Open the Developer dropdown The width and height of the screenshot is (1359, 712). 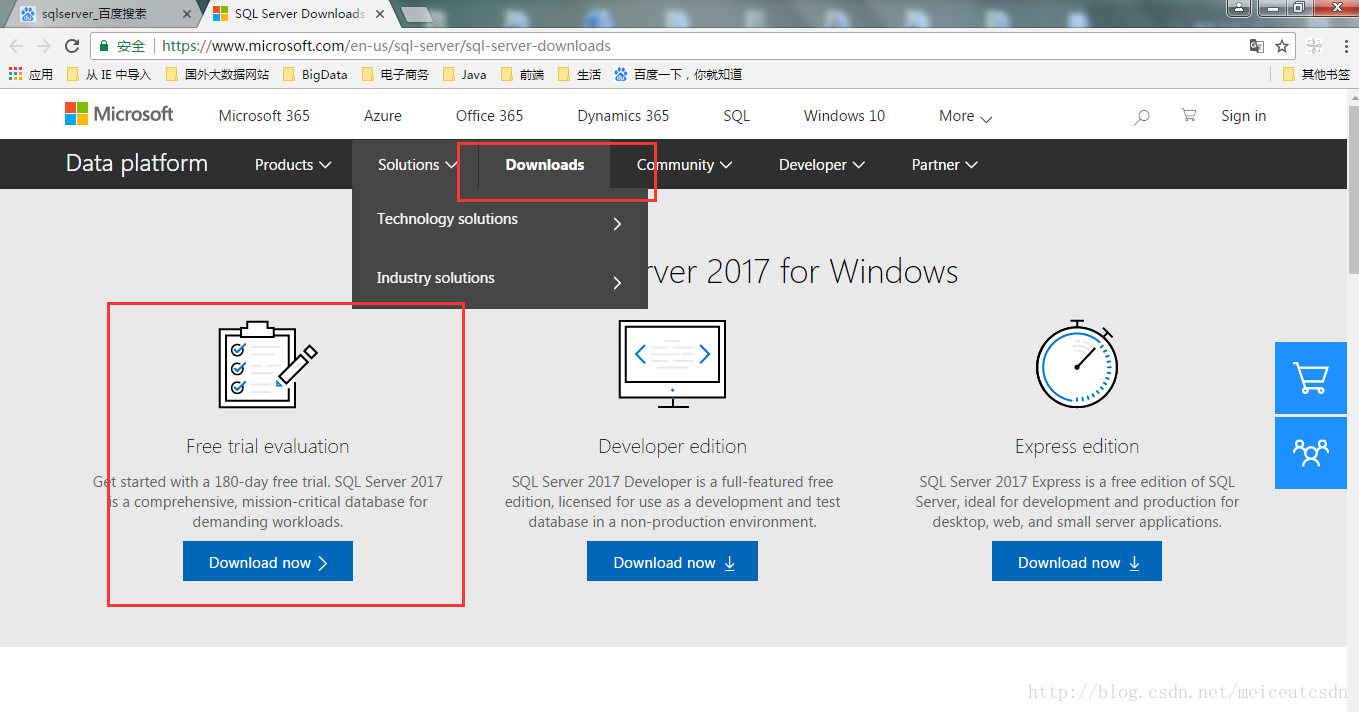coord(822,165)
